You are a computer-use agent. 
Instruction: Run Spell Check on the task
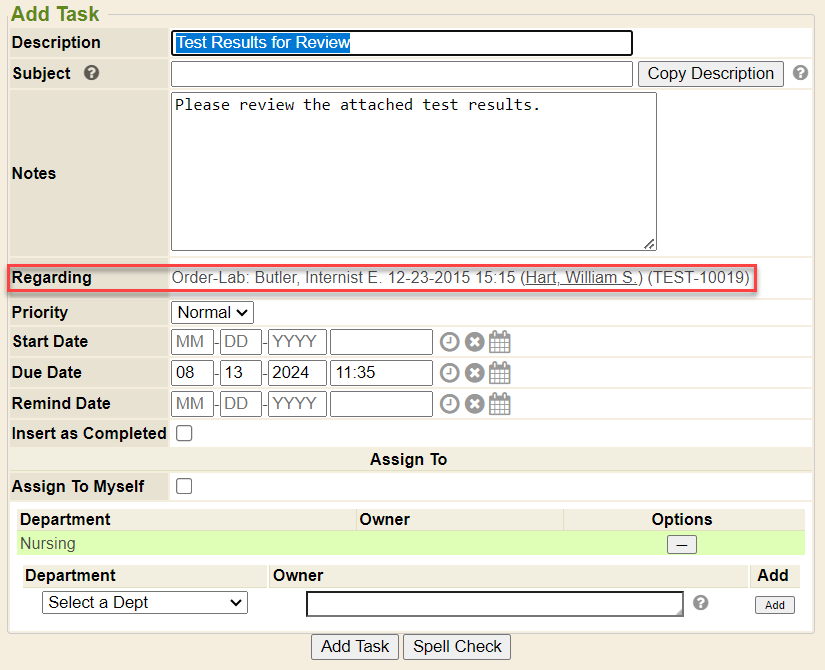click(457, 647)
